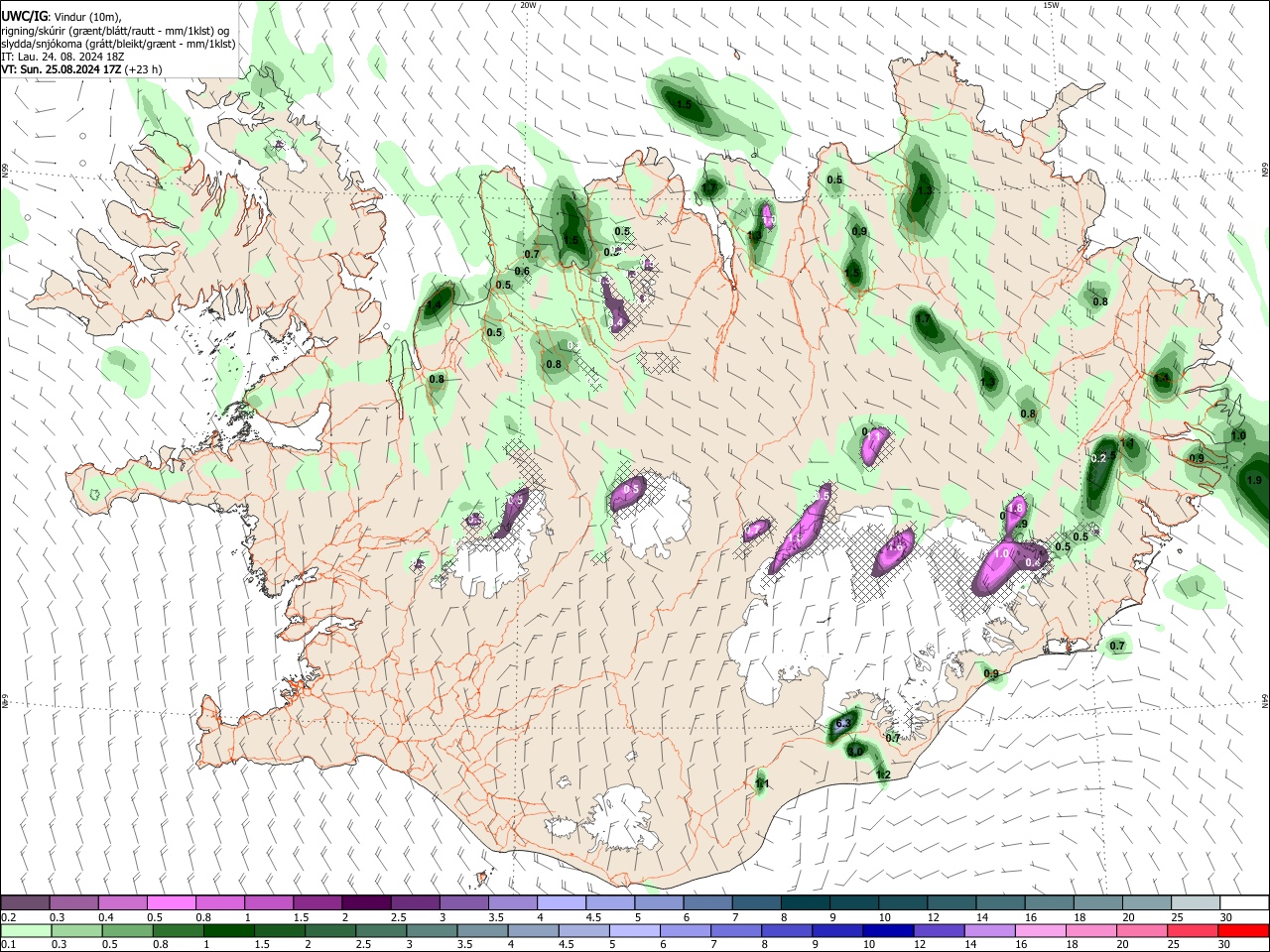Viewport: 1270px width, 952px height.
Task: Click the red-pink 25 rain legend swatch
Action: coord(1194,930)
